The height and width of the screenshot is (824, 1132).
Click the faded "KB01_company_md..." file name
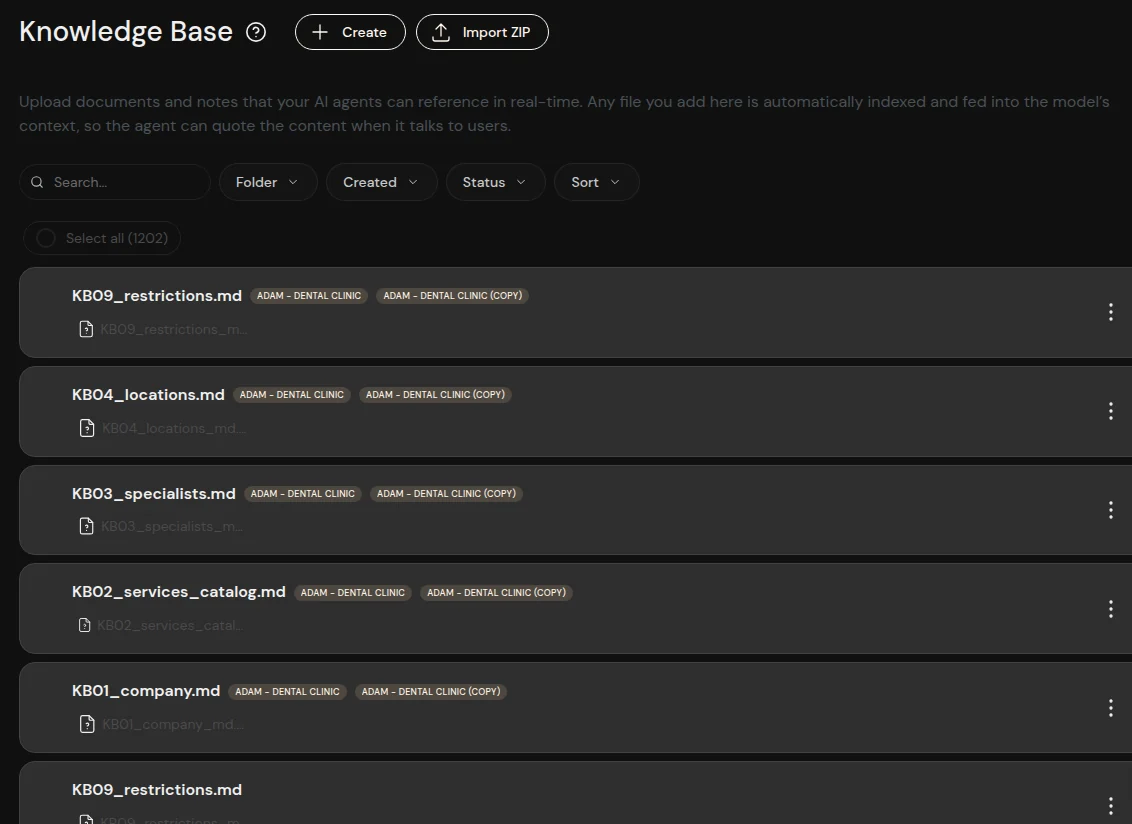coord(173,724)
